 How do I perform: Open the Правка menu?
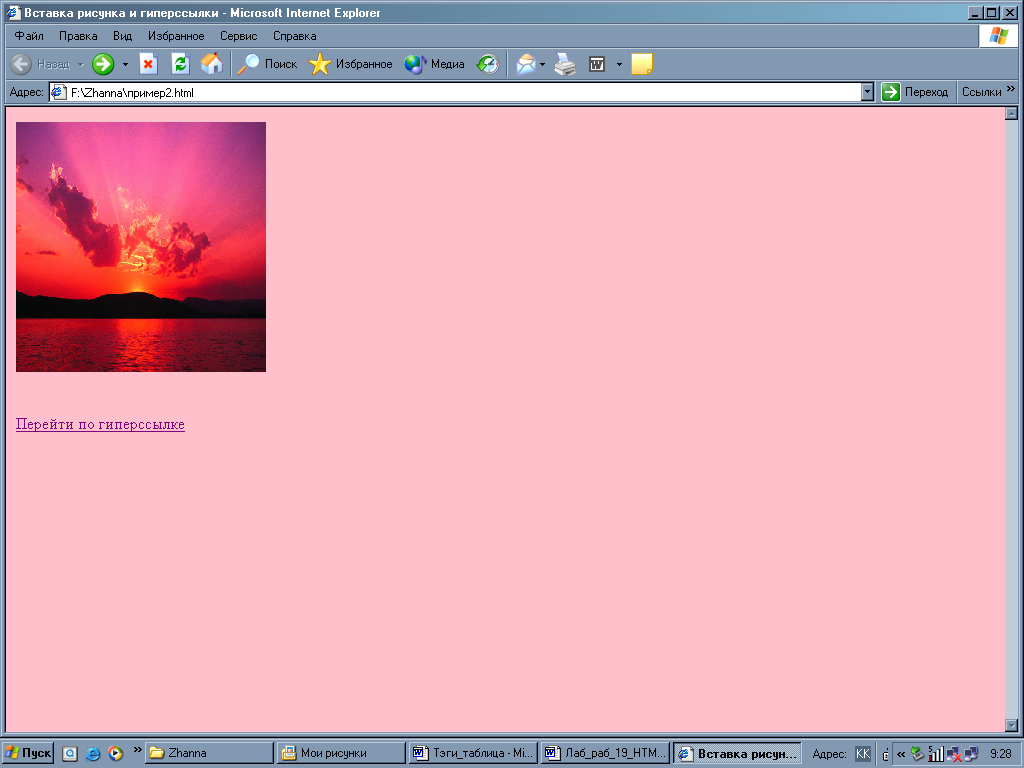tap(78, 36)
